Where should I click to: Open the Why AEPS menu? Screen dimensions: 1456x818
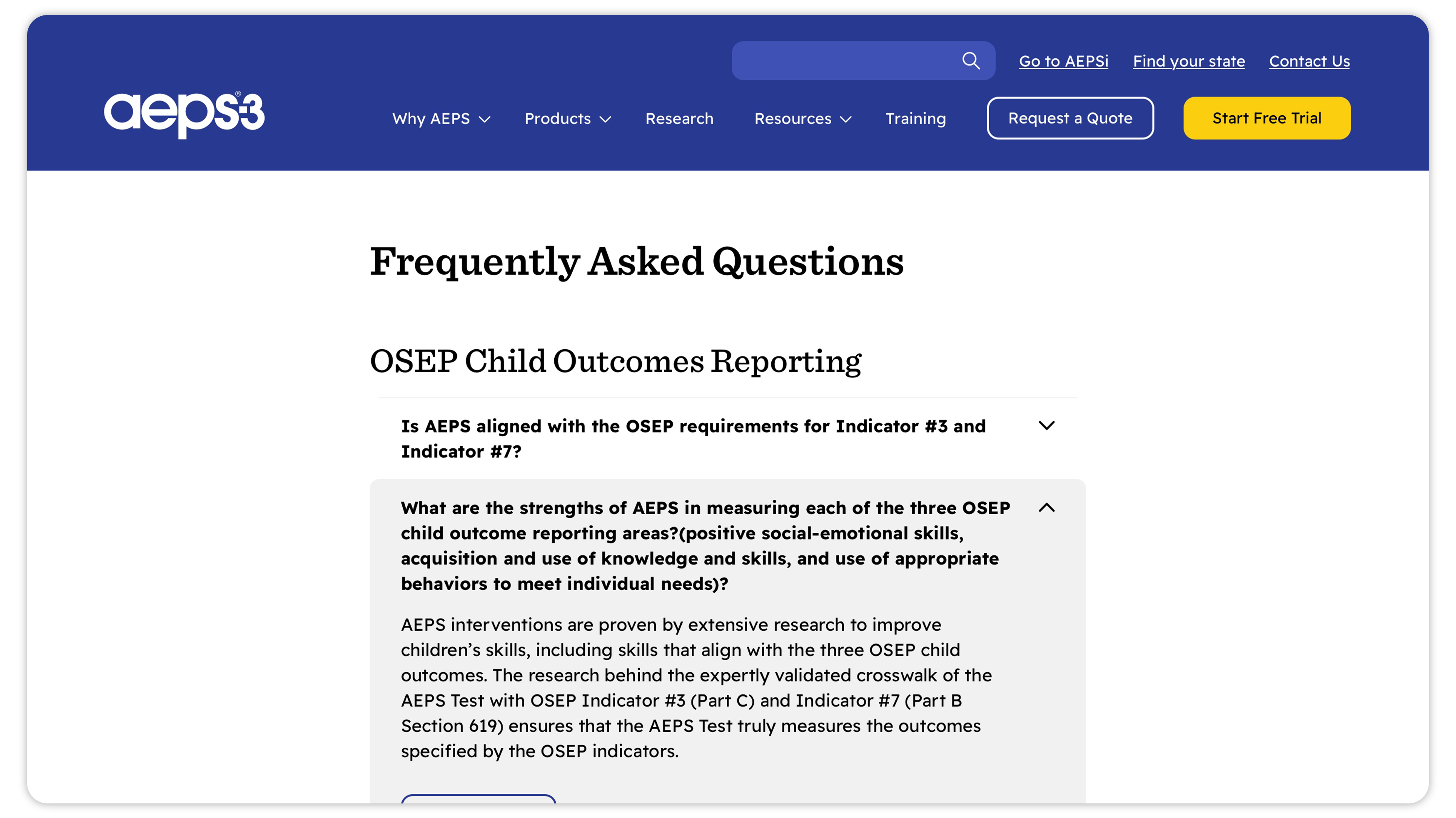[431, 119]
